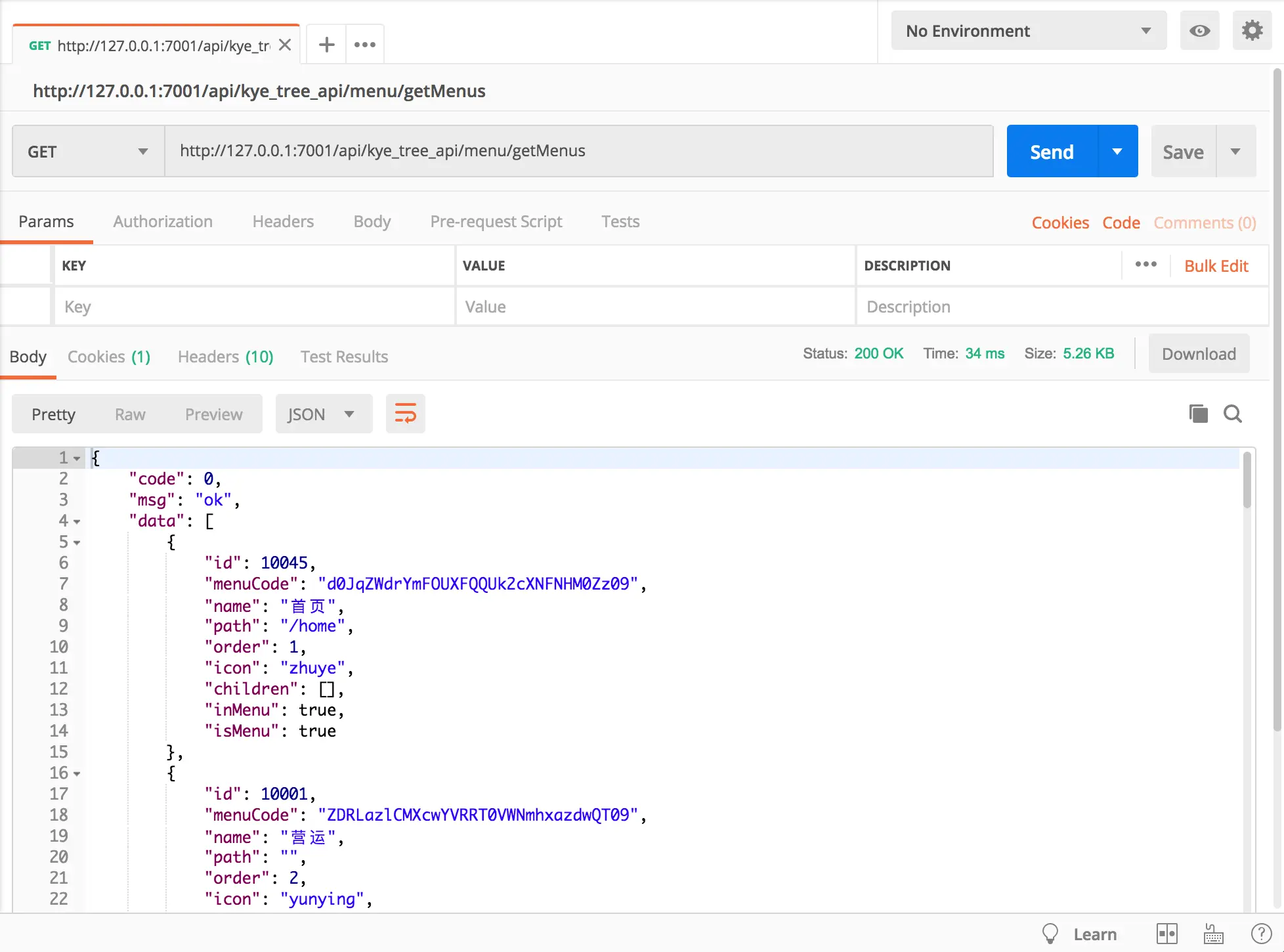Image resolution: width=1284 pixels, height=952 pixels.
Task: Open keyboard shortcuts icon
Action: click(1213, 934)
